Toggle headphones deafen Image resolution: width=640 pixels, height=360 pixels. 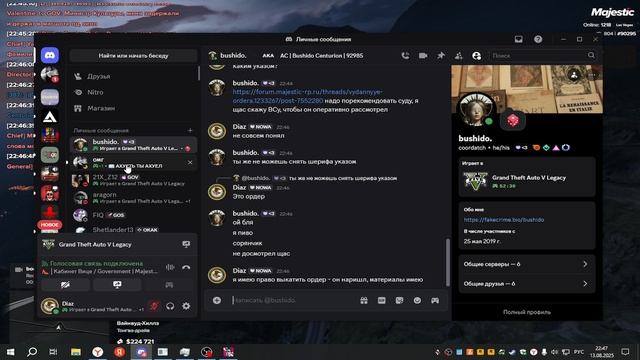[170, 306]
